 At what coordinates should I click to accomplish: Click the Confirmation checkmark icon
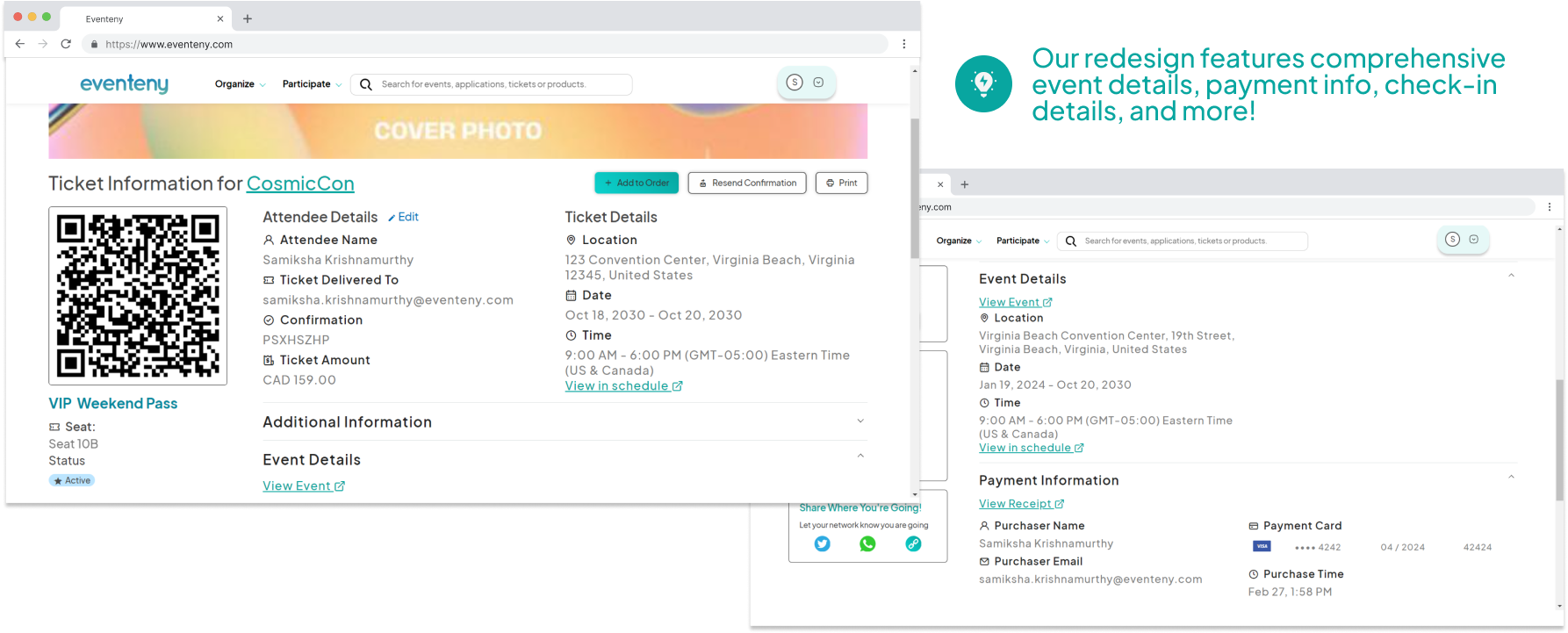tap(269, 320)
